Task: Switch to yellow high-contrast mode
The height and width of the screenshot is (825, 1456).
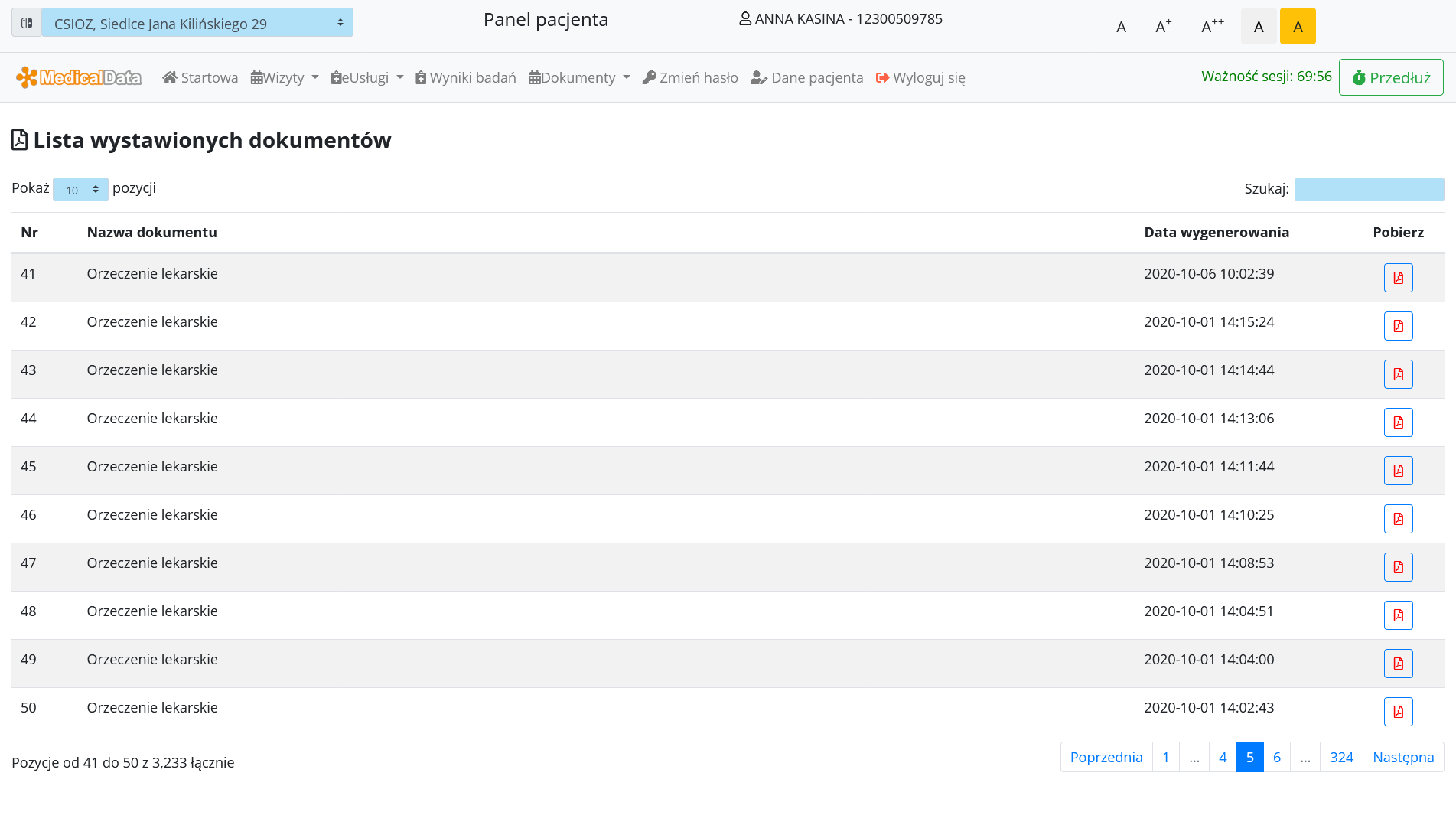Action: 1298,27
